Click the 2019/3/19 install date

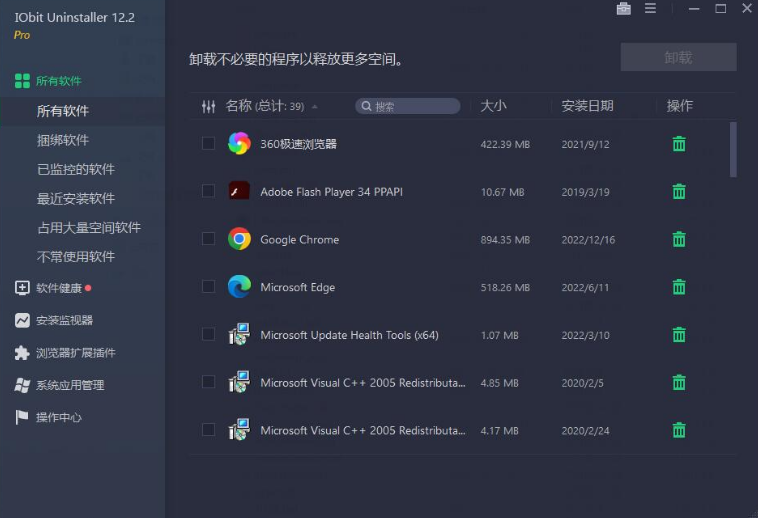coord(585,192)
